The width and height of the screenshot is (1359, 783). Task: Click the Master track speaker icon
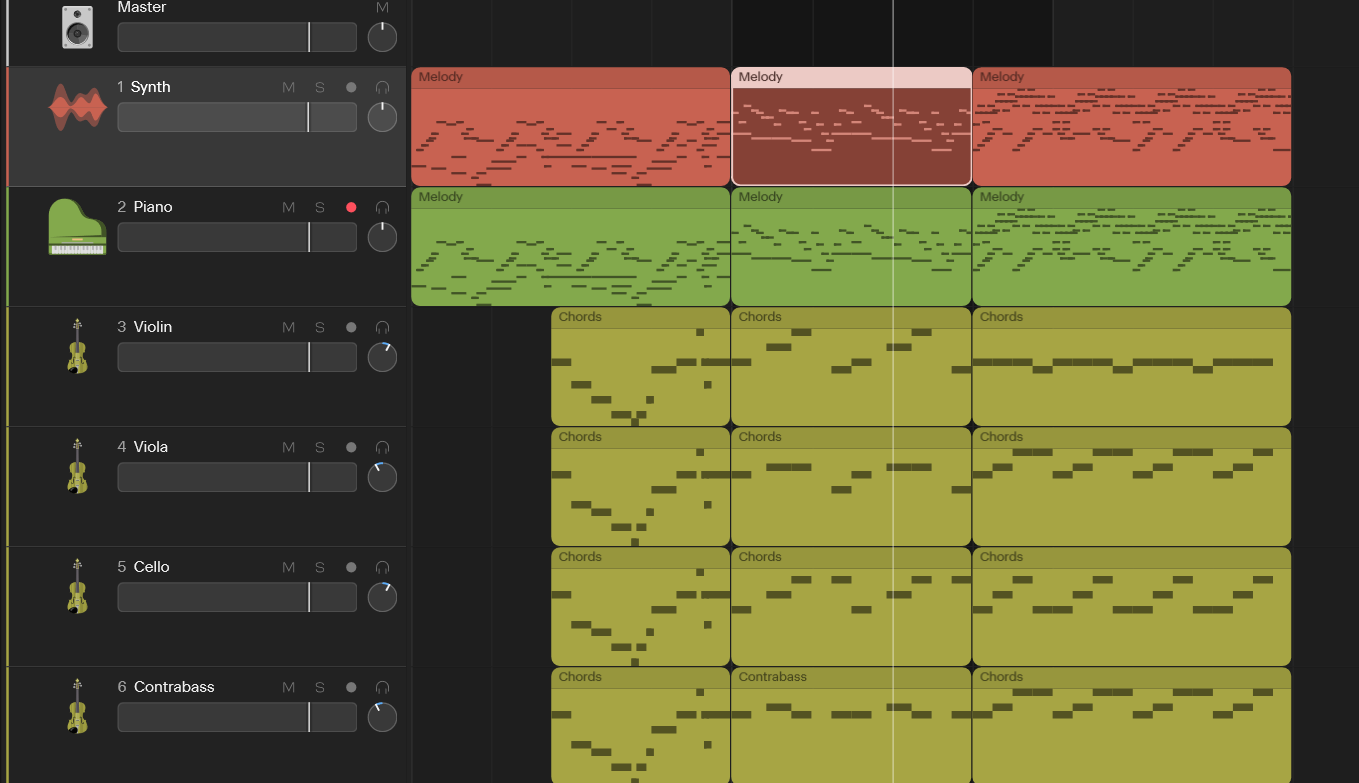coord(77,27)
